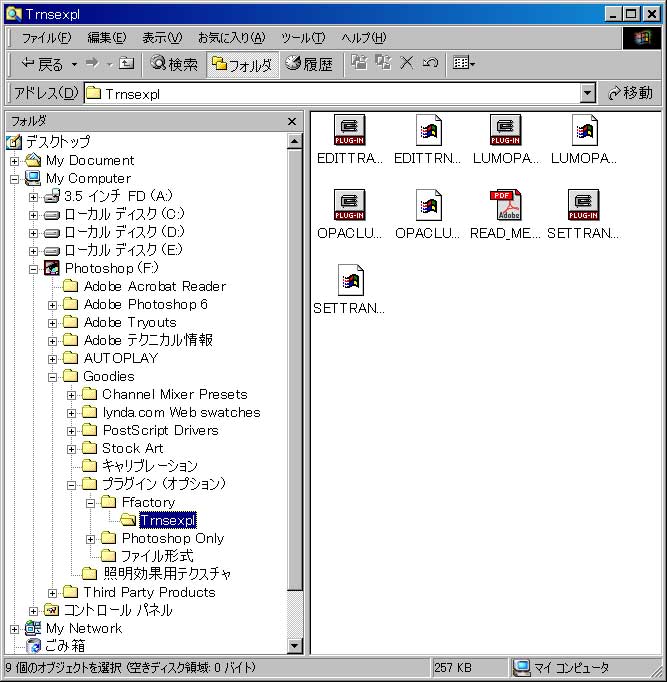Collapse the My Computer tree node

[x=14, y=179]
